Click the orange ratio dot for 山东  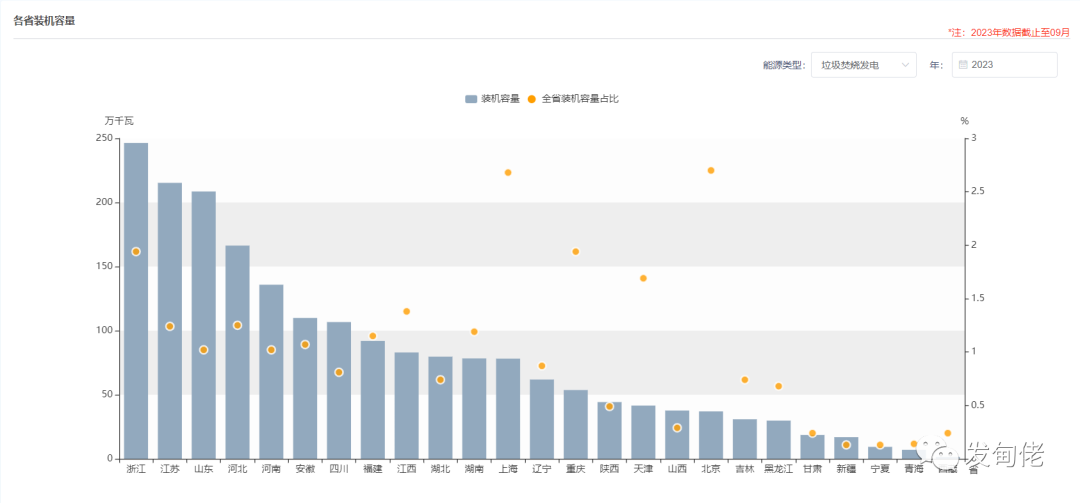point(203,350)
